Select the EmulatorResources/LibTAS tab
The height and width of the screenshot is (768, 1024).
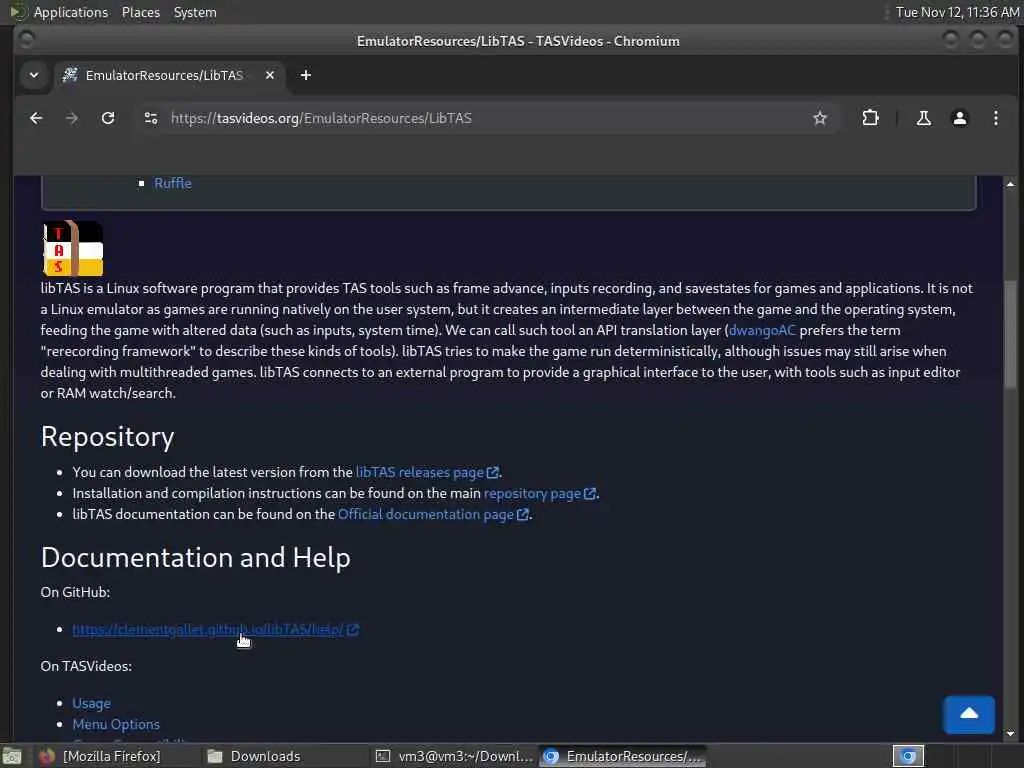click(x=163, y=75)
